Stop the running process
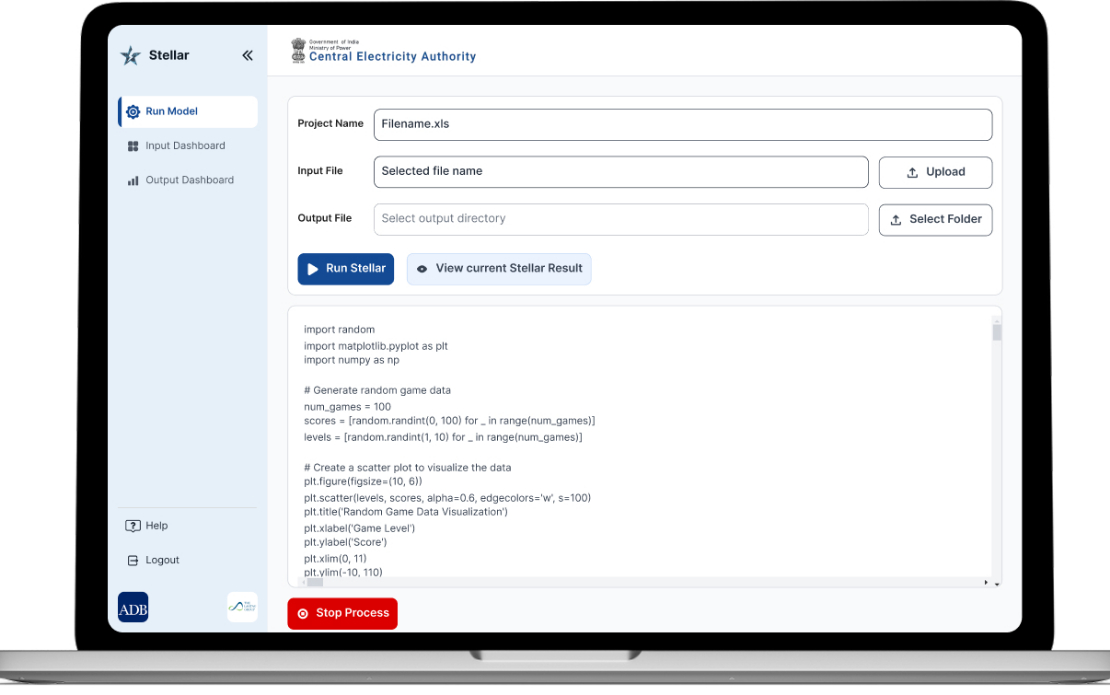Screen dimensions: 1110x695 (x=343, y=614)
